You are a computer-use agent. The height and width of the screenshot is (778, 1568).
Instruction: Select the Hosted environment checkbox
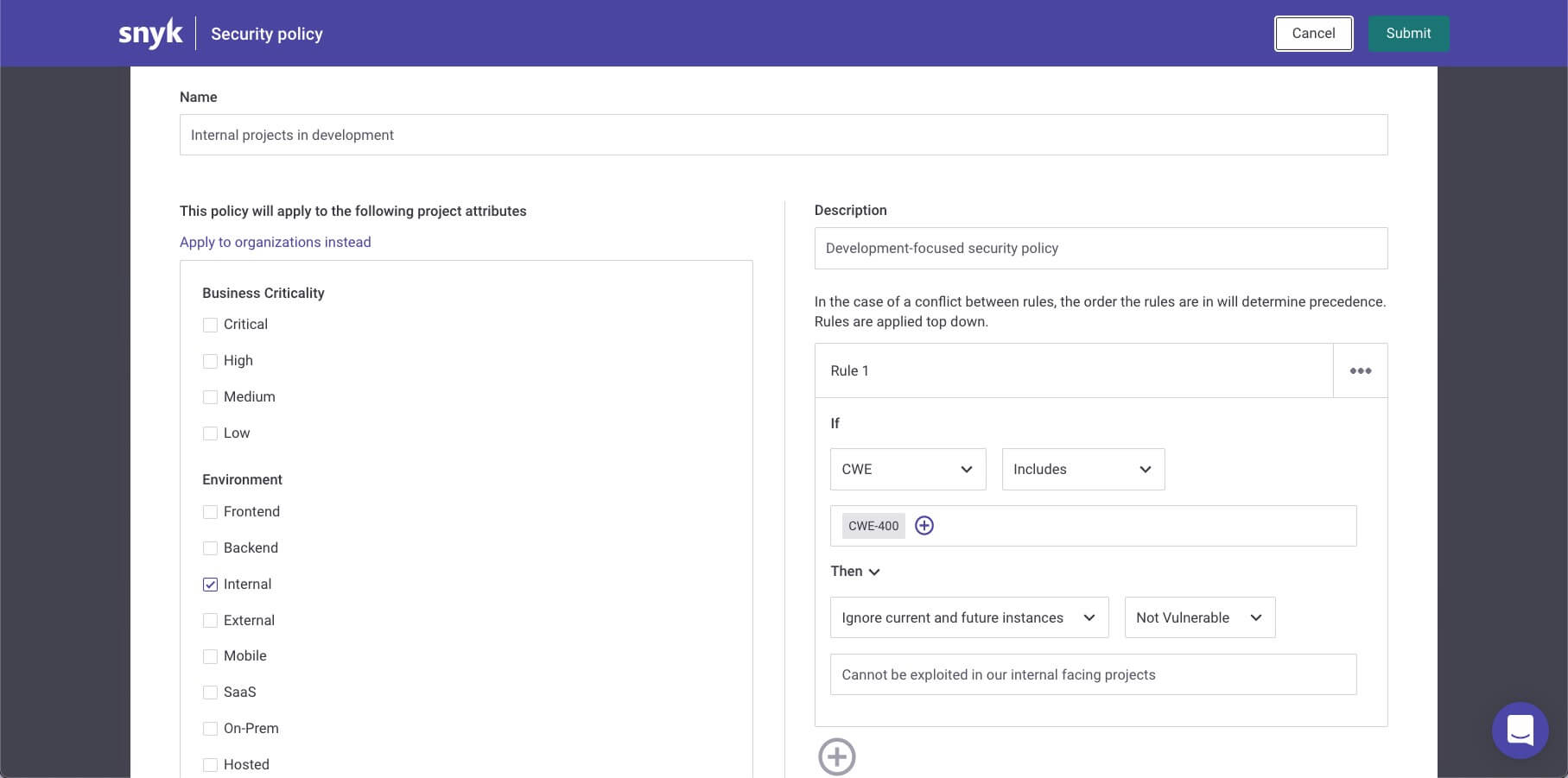pos(210,765)
